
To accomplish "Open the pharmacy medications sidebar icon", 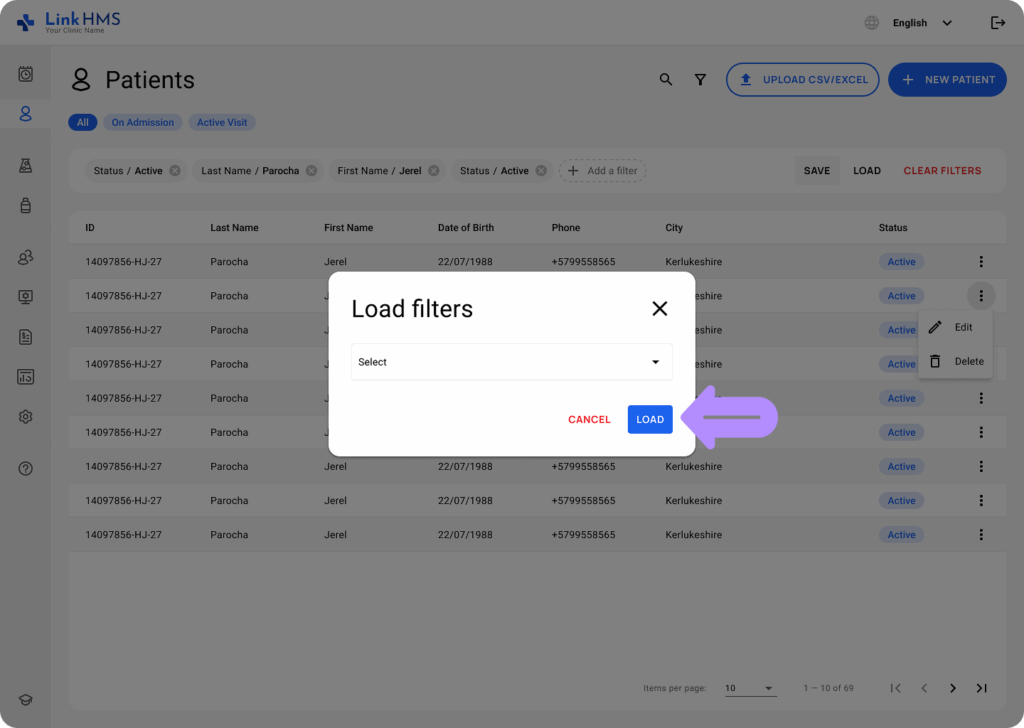I will point(25,207).
